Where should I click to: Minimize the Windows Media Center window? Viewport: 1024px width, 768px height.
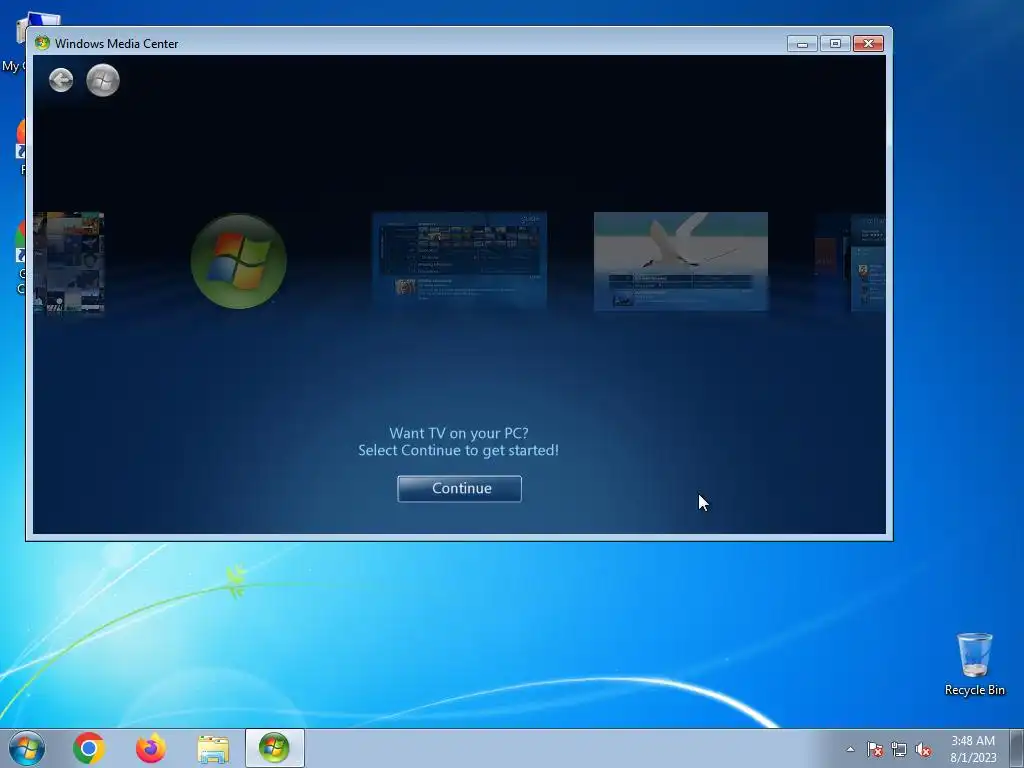pos(802,44)
